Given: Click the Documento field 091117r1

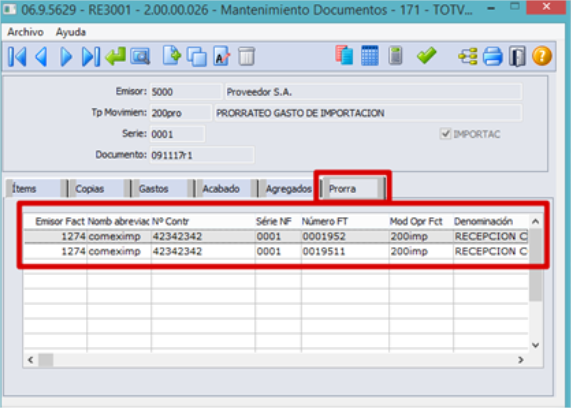Looking at the screenshot, I should [202, 155].
